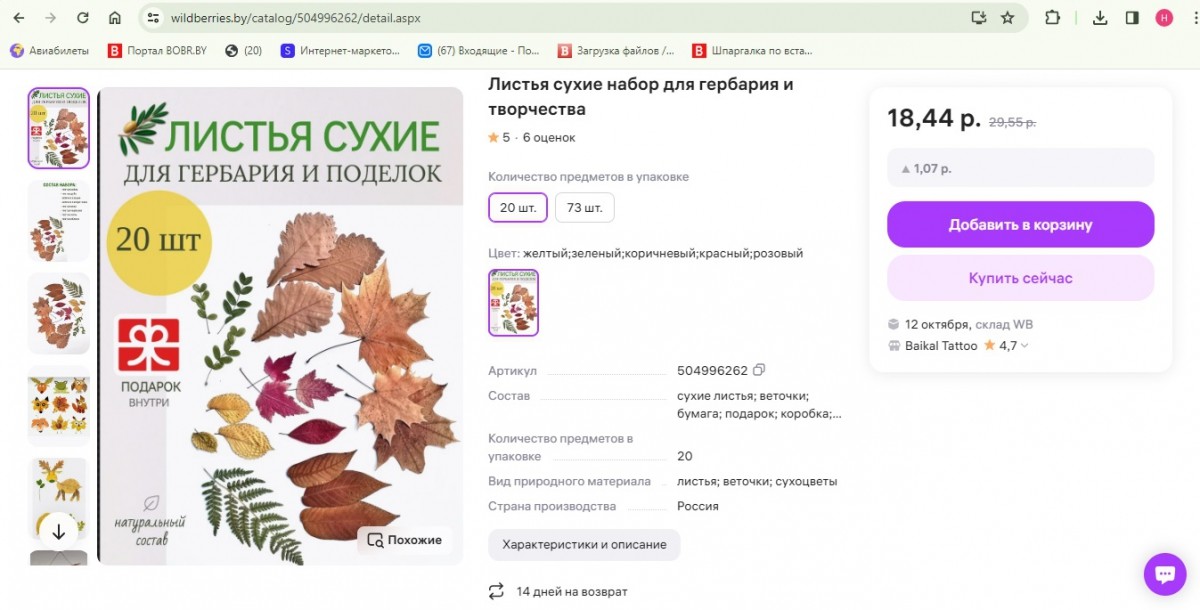The image size is (1200, 610).
Task: Expand the 1,07 р. price change details
Action: click(1020, 168)
